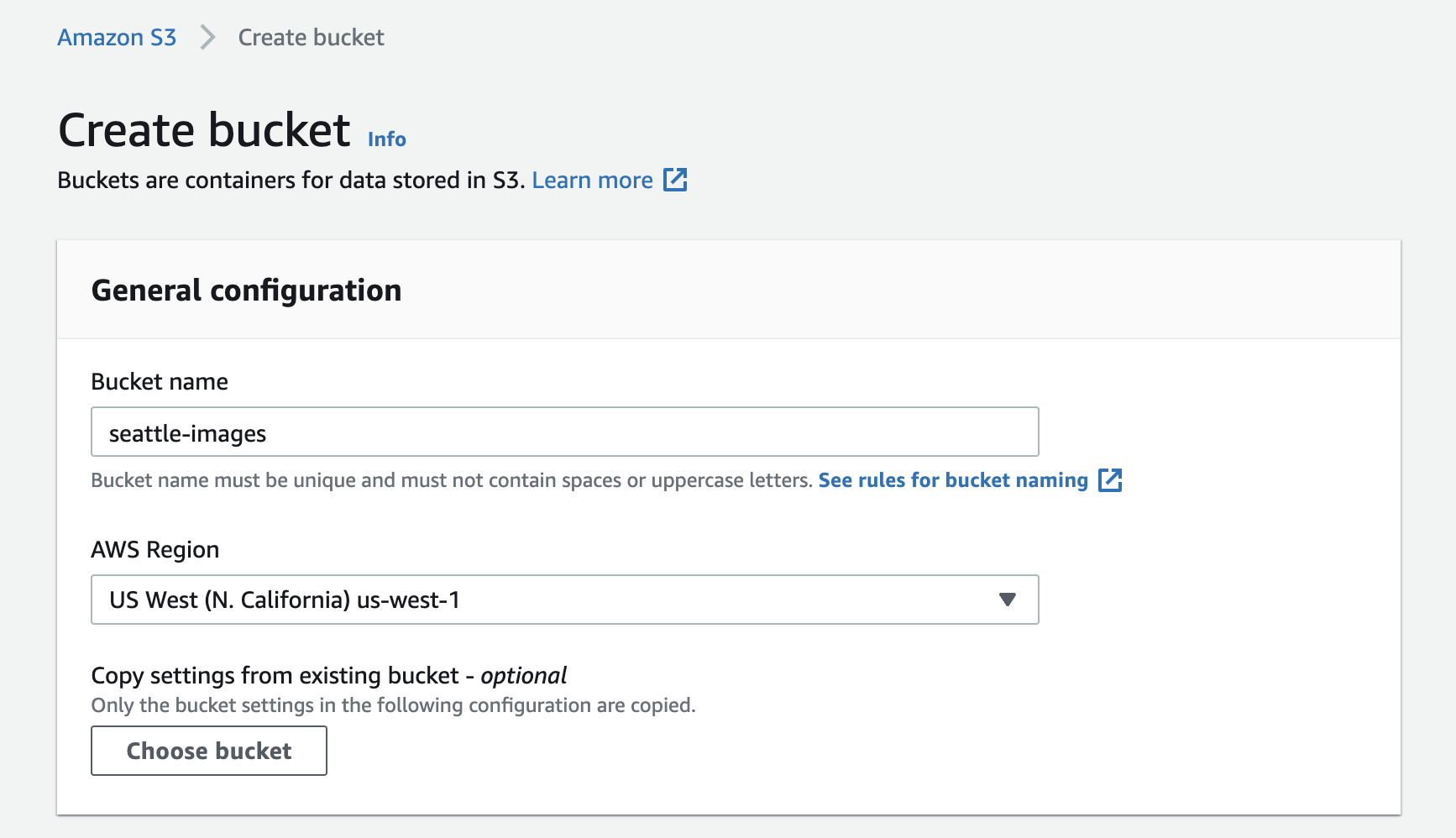Click the Create bucket page title
This screenshot has height=838, width=1456.
click(204, 131)
